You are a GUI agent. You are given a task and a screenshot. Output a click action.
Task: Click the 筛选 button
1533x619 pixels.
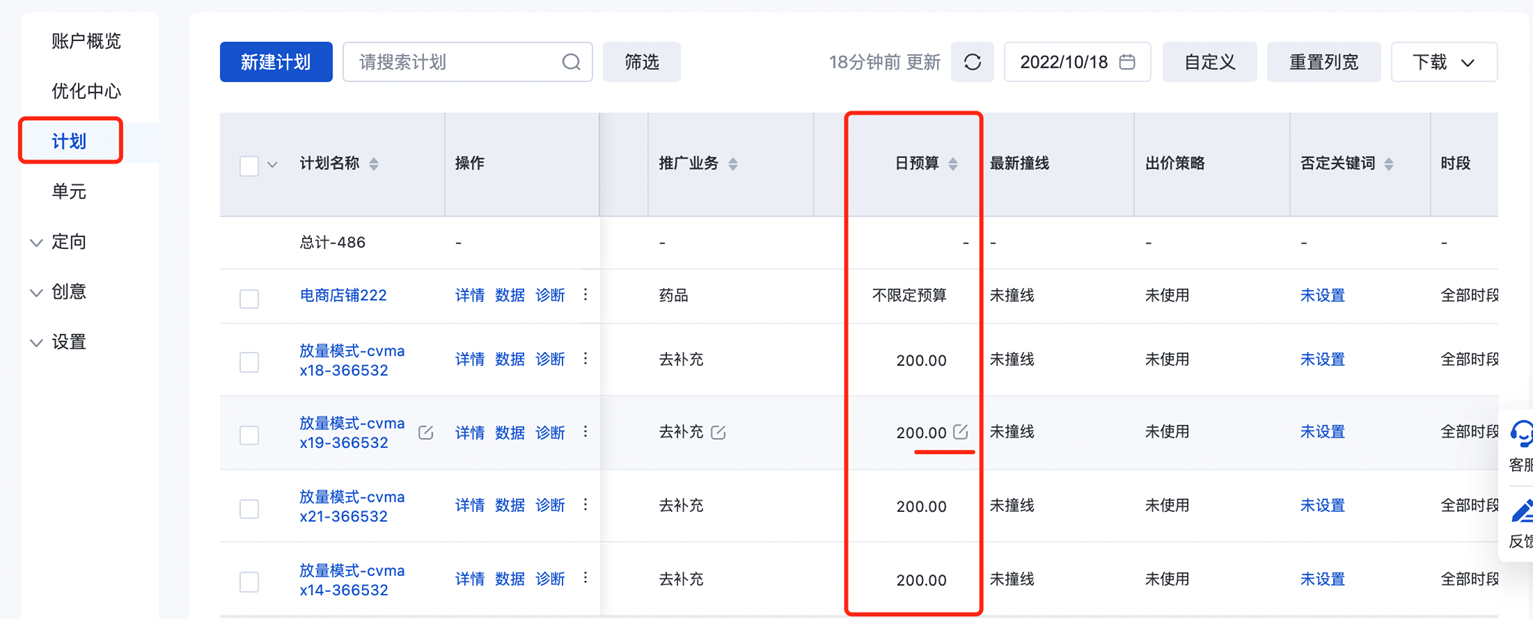coord(642,62)
